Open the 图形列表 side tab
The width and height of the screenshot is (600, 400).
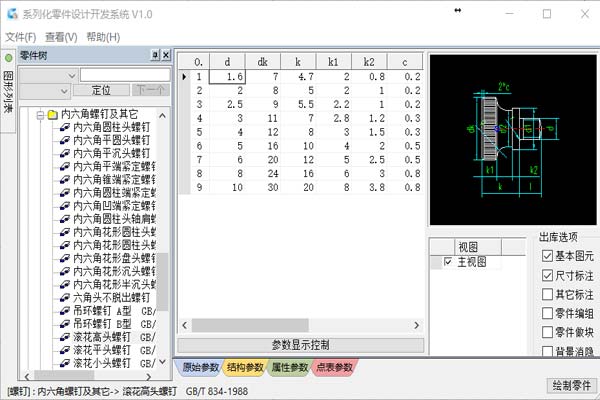(x=8, y=89)
